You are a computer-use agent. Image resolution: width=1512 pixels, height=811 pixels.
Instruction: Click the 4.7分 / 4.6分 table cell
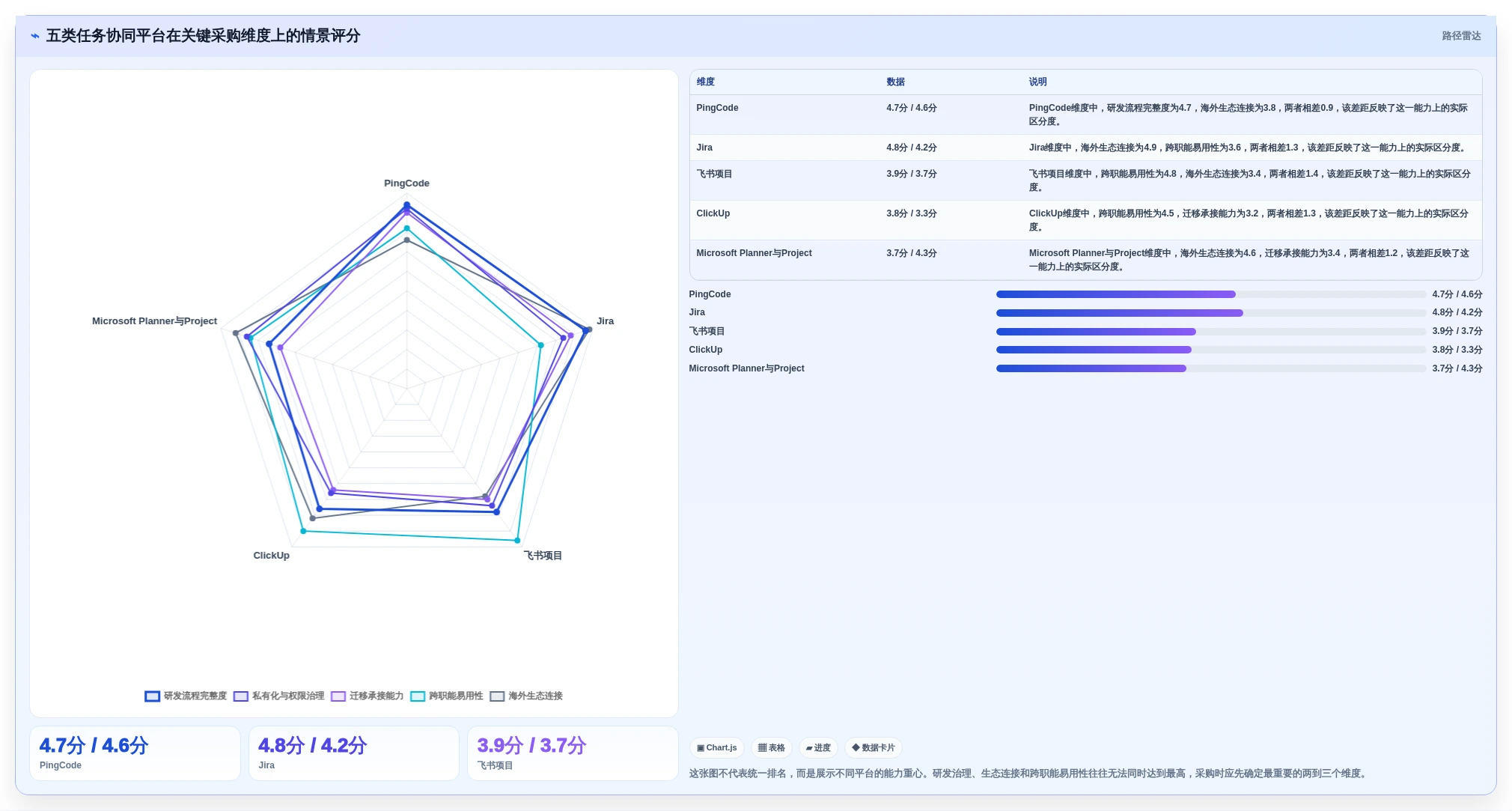coord(912,108)
